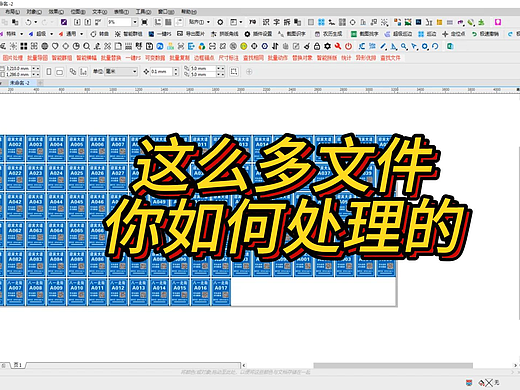Click the page width input field
The height and width of the screenshot is (390, 520).
click(x=18, y=68)
